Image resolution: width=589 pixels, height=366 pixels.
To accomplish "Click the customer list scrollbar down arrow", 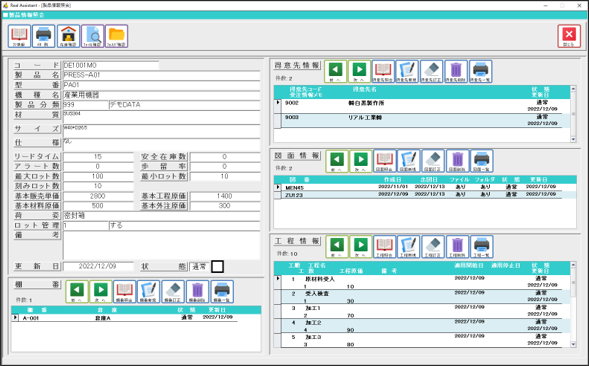I will click(x=573, y=139).
